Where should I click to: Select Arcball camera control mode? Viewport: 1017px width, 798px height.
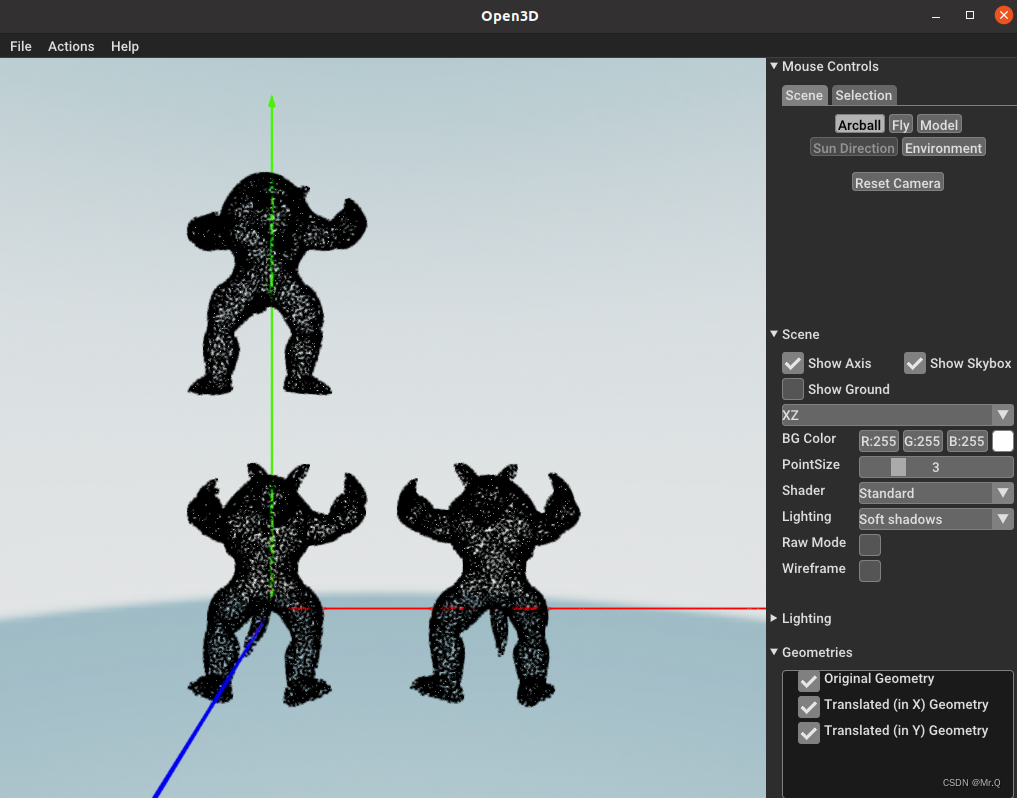pos(858,124)
